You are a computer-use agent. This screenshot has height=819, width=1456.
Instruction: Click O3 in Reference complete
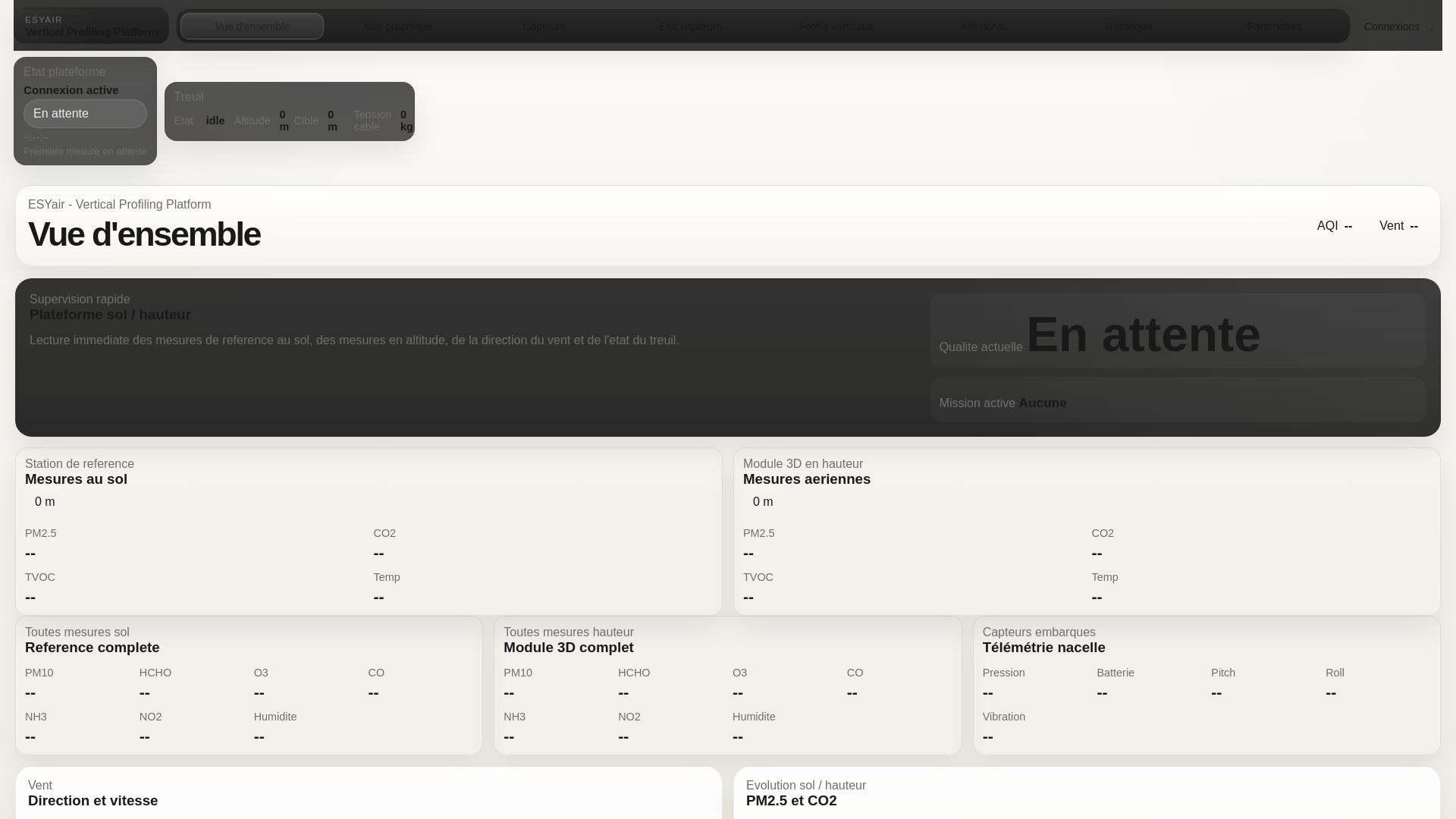coord(261,673)
